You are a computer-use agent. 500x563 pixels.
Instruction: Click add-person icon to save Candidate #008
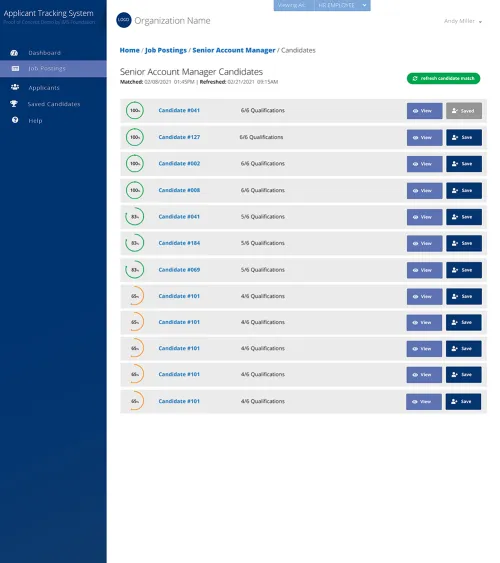[x=455, y=190]
